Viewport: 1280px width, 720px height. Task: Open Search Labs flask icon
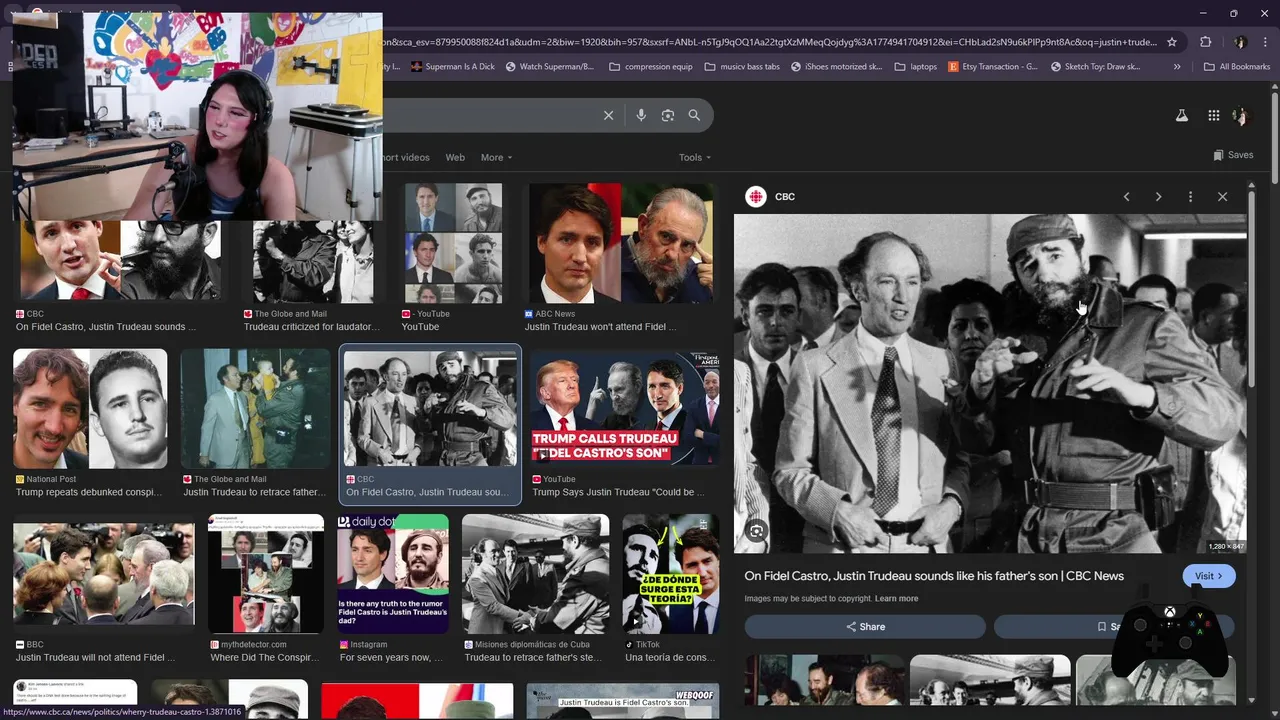(x=1181, y=116)
